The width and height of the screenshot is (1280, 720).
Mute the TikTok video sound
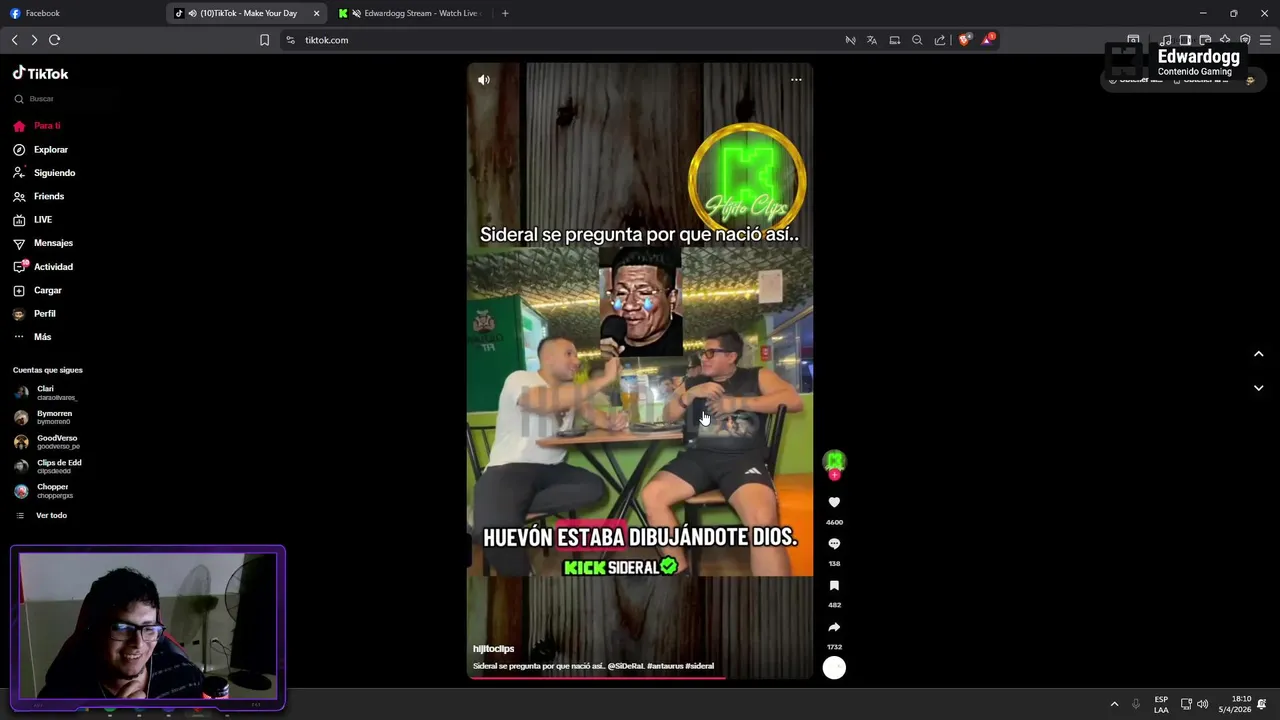click(484, 80)
